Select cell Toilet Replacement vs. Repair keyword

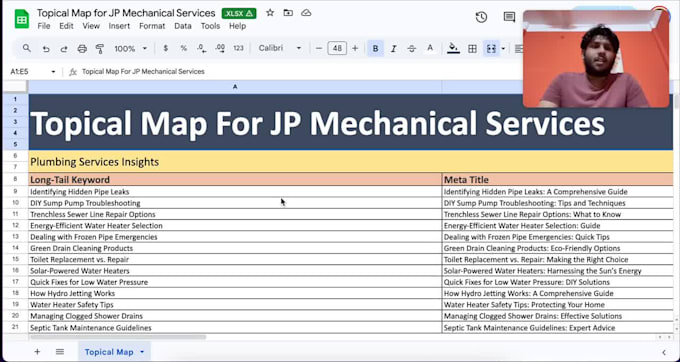(x=235, y=259)
